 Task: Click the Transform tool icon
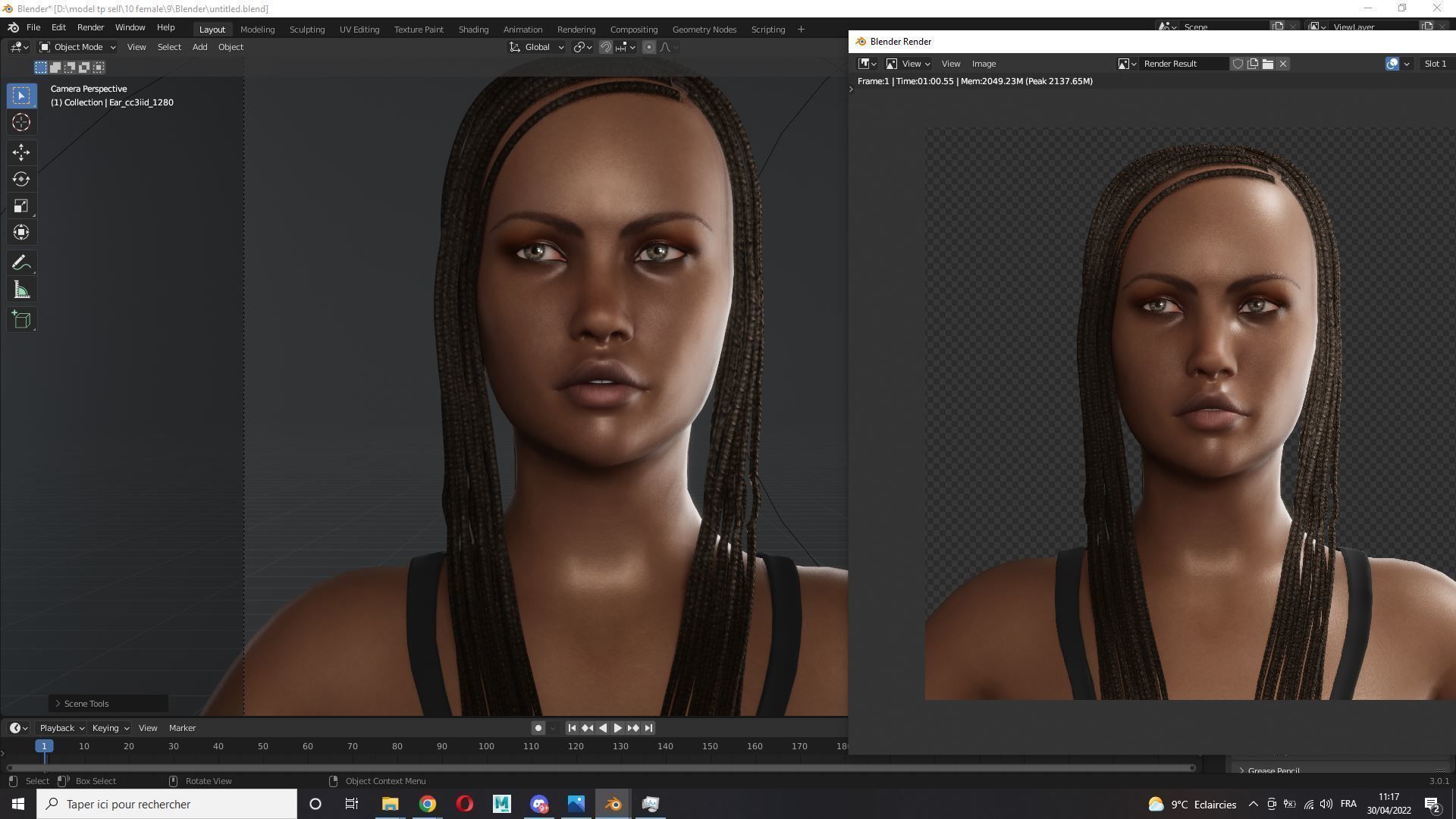[x=21, y=233]
